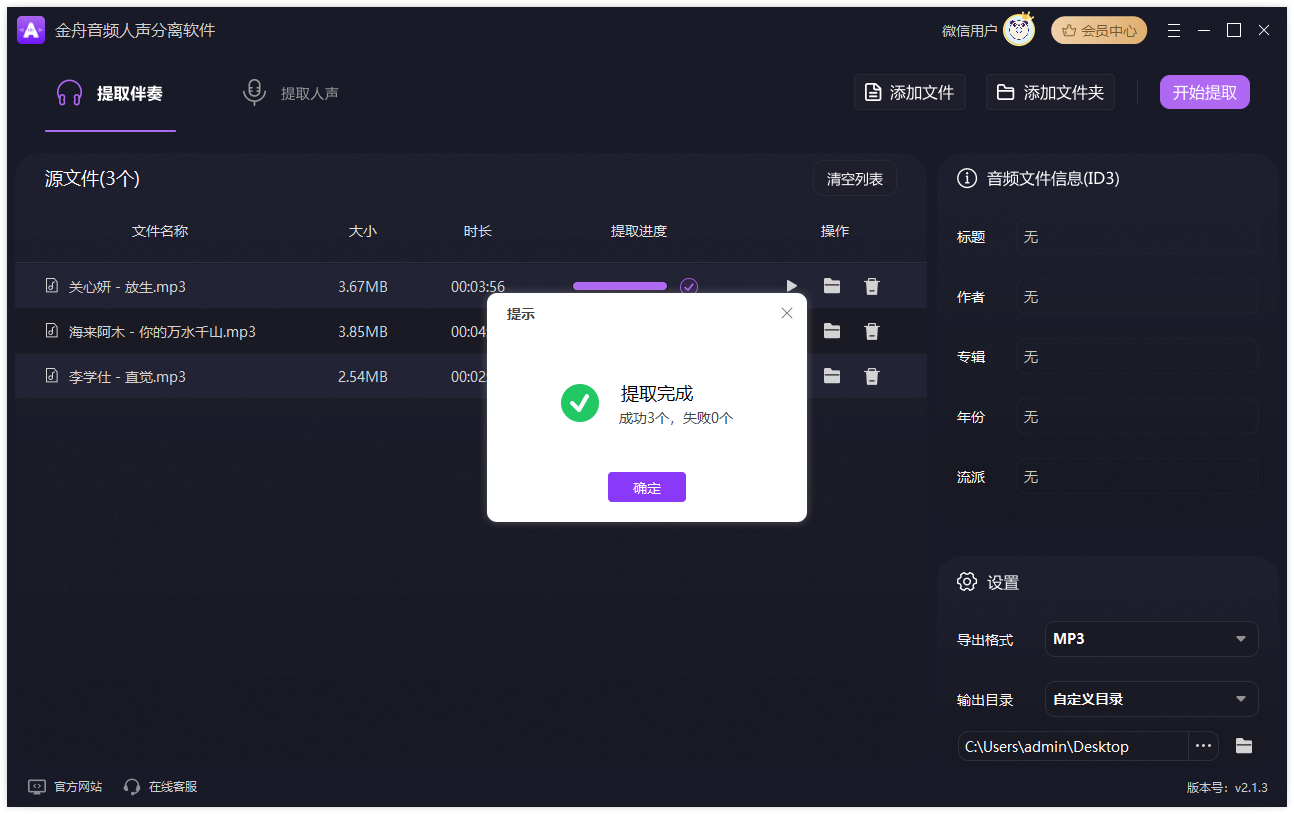Click the settings gear icon in right panel
The width and height of the screenshot is (1294, 814).
(x=966, y=581)
